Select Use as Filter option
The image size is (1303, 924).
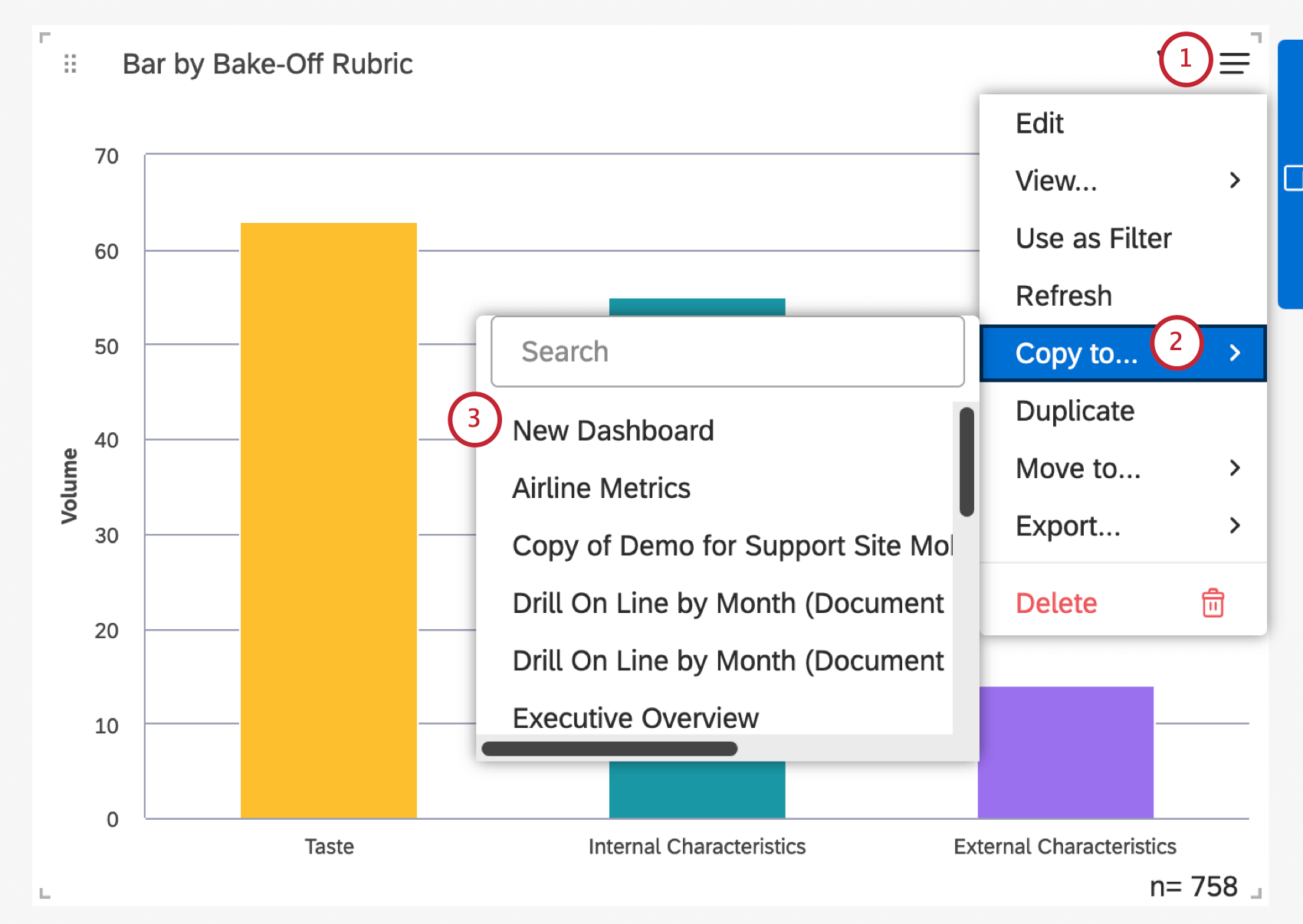tap(1093, 238)
